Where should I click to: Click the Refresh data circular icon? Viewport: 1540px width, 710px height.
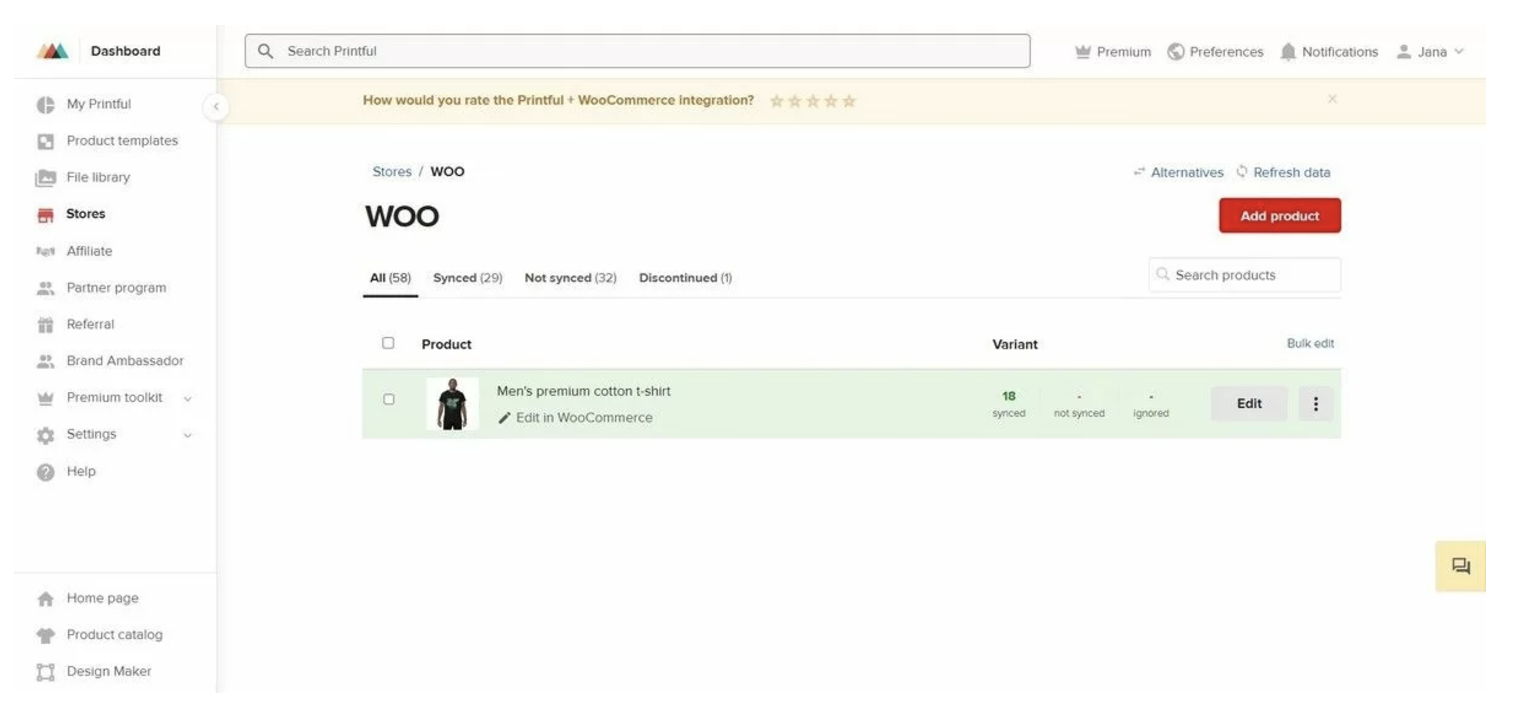pos(1242,172)
